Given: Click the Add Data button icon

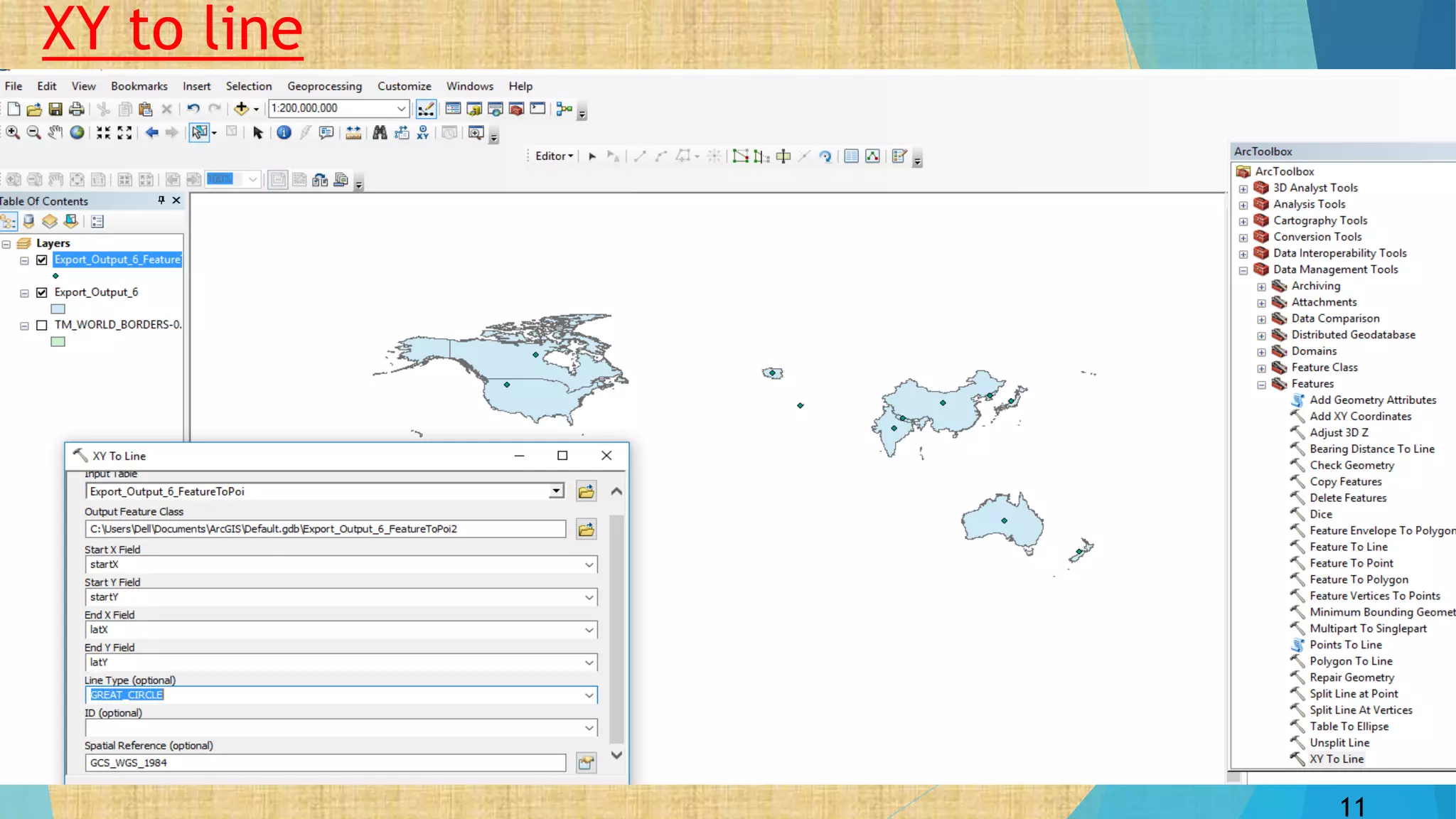Looking at the screenshot, I should click(241, 109).
